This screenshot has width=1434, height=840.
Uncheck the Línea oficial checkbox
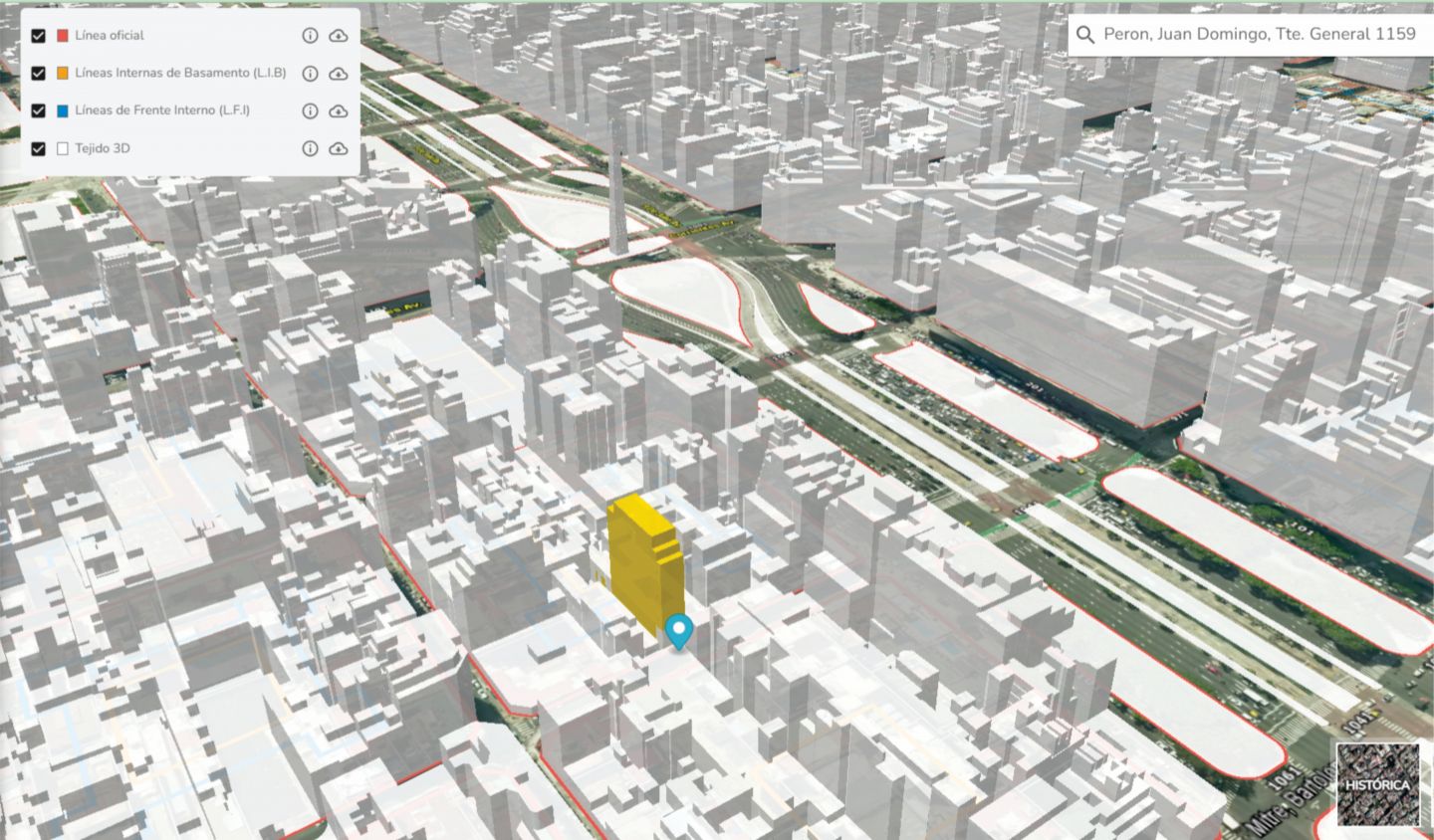(x=38, y=36)
